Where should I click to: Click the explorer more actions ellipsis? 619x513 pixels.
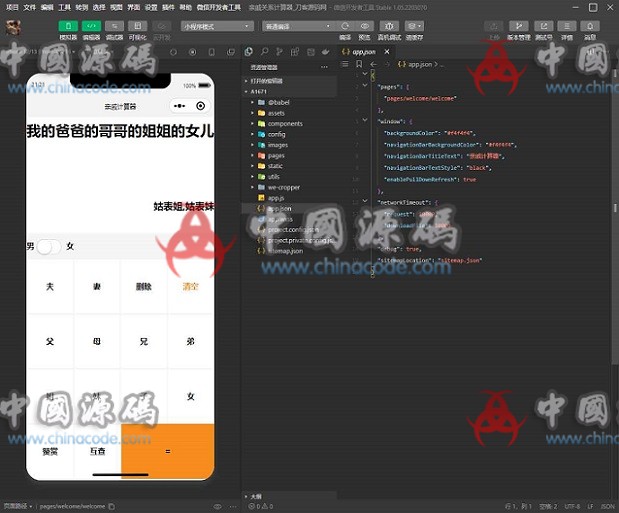coord(324,67)
